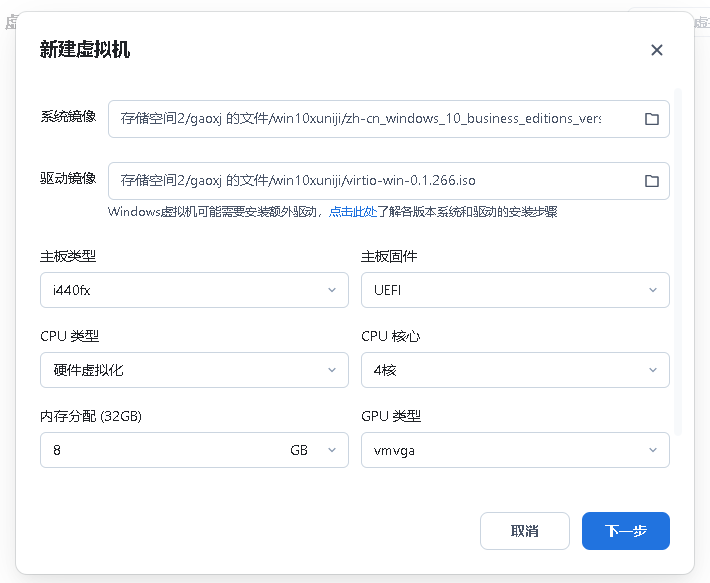Open the GB memory unit selector

point(312,450)
